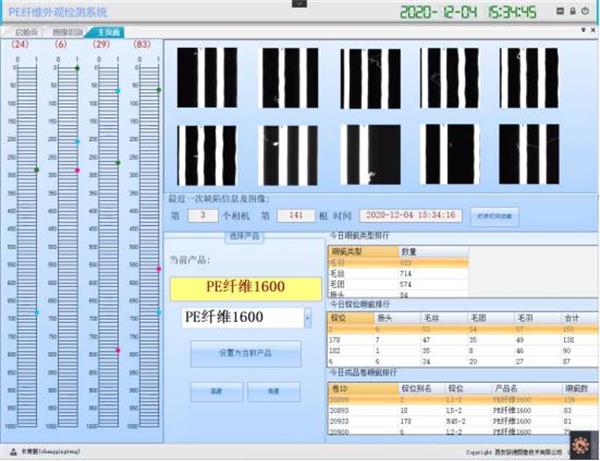
Task: Click the green marker near 250 on gauge (29)
Action: (x=118, y=163)
